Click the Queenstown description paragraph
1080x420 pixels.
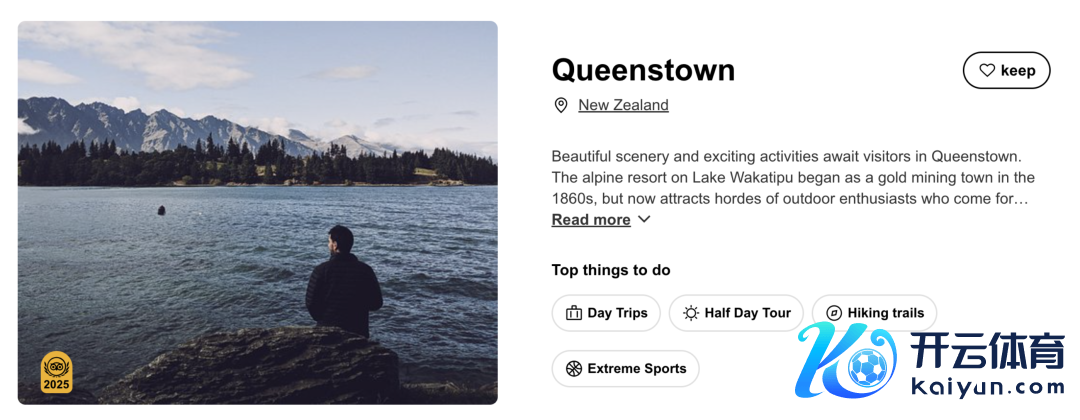(792, 177)
